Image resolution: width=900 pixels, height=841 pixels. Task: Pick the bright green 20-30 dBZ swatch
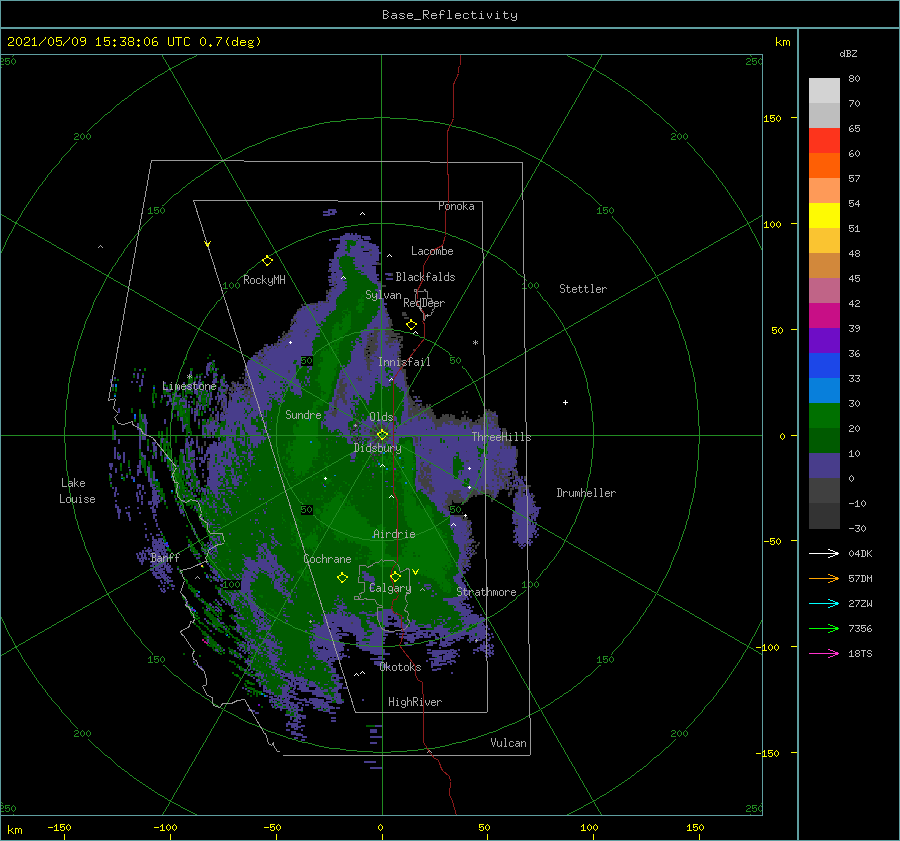pos(824,416)
